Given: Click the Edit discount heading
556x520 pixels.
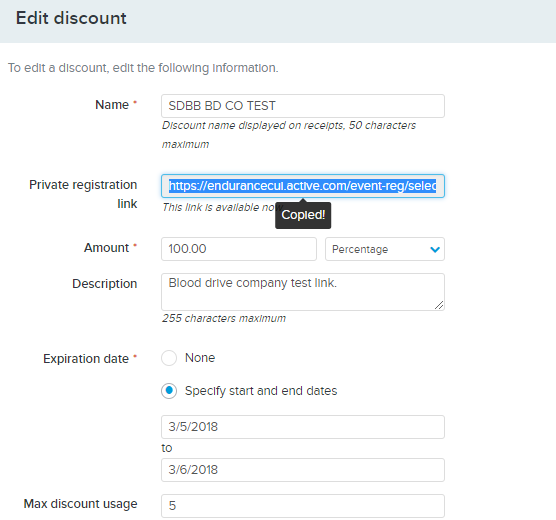Looking at the screenshot, I should (x=71, y=18).
